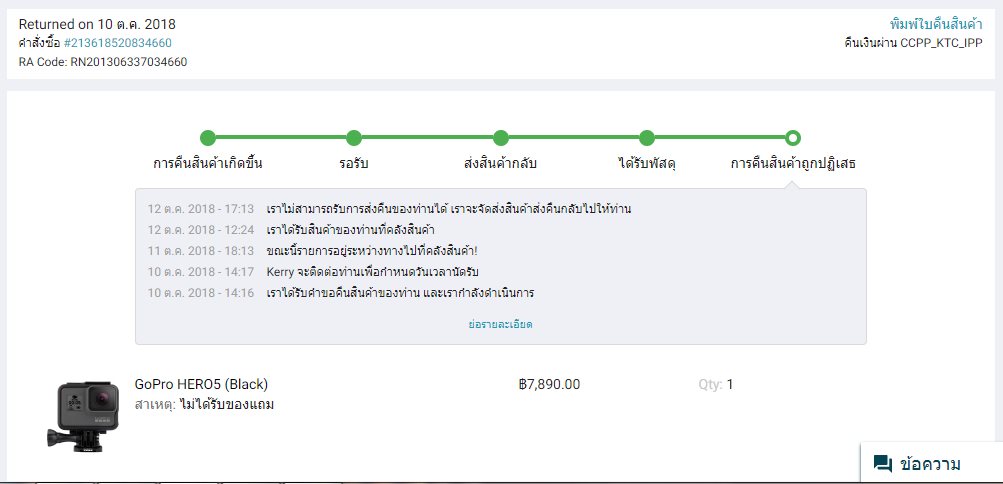Viewport: 1003px width, 484px height.
Task: Click the รอรับ progress step dot
Action: tap(354, 137)
